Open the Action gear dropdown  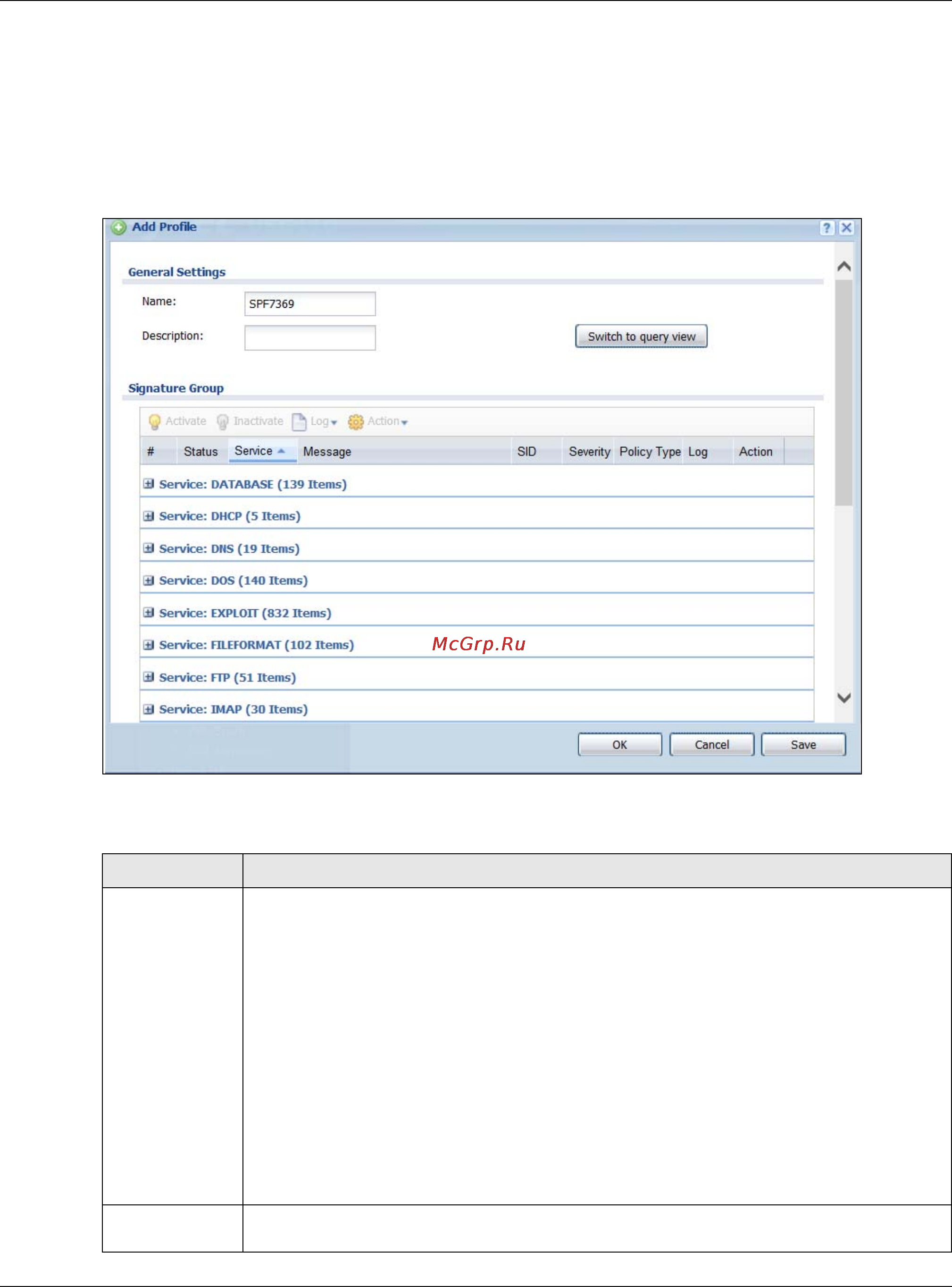[x=377, y=422]
